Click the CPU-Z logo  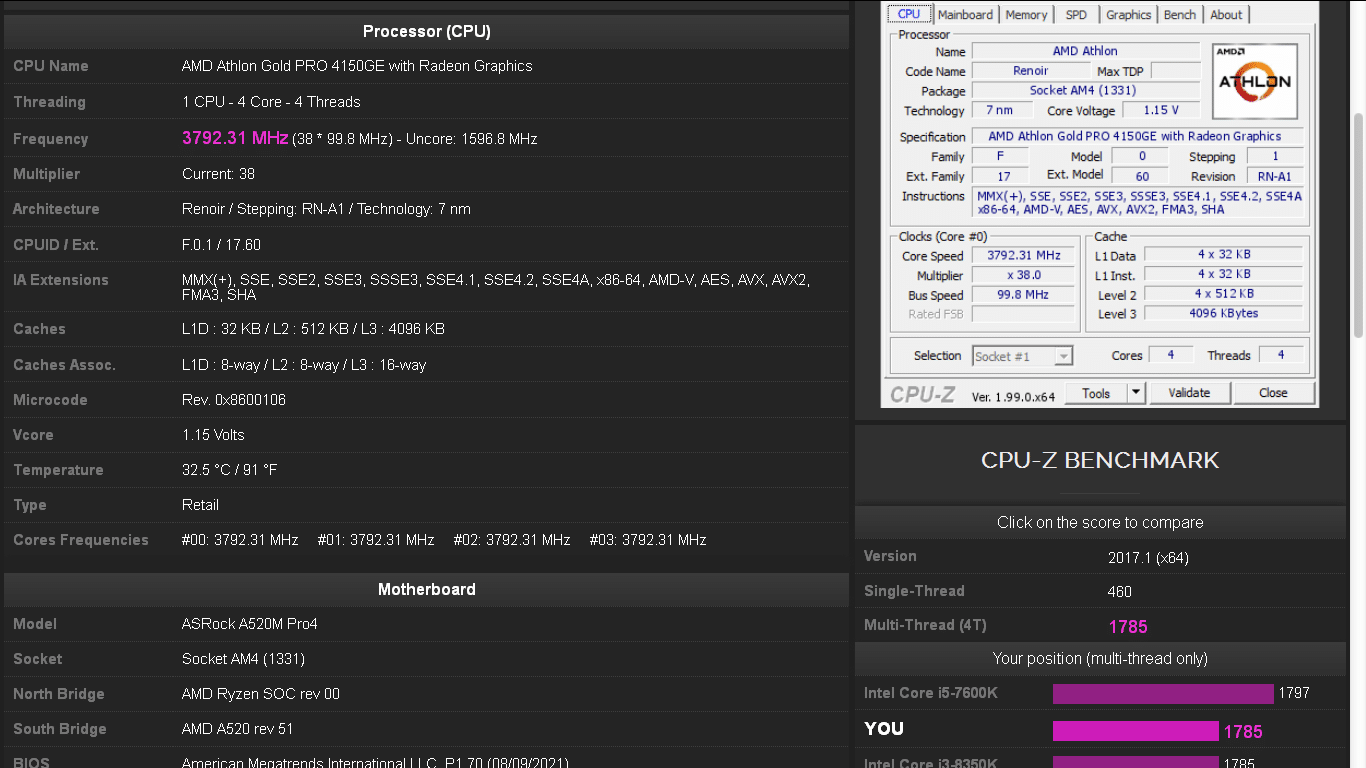(x=921, y=393)
